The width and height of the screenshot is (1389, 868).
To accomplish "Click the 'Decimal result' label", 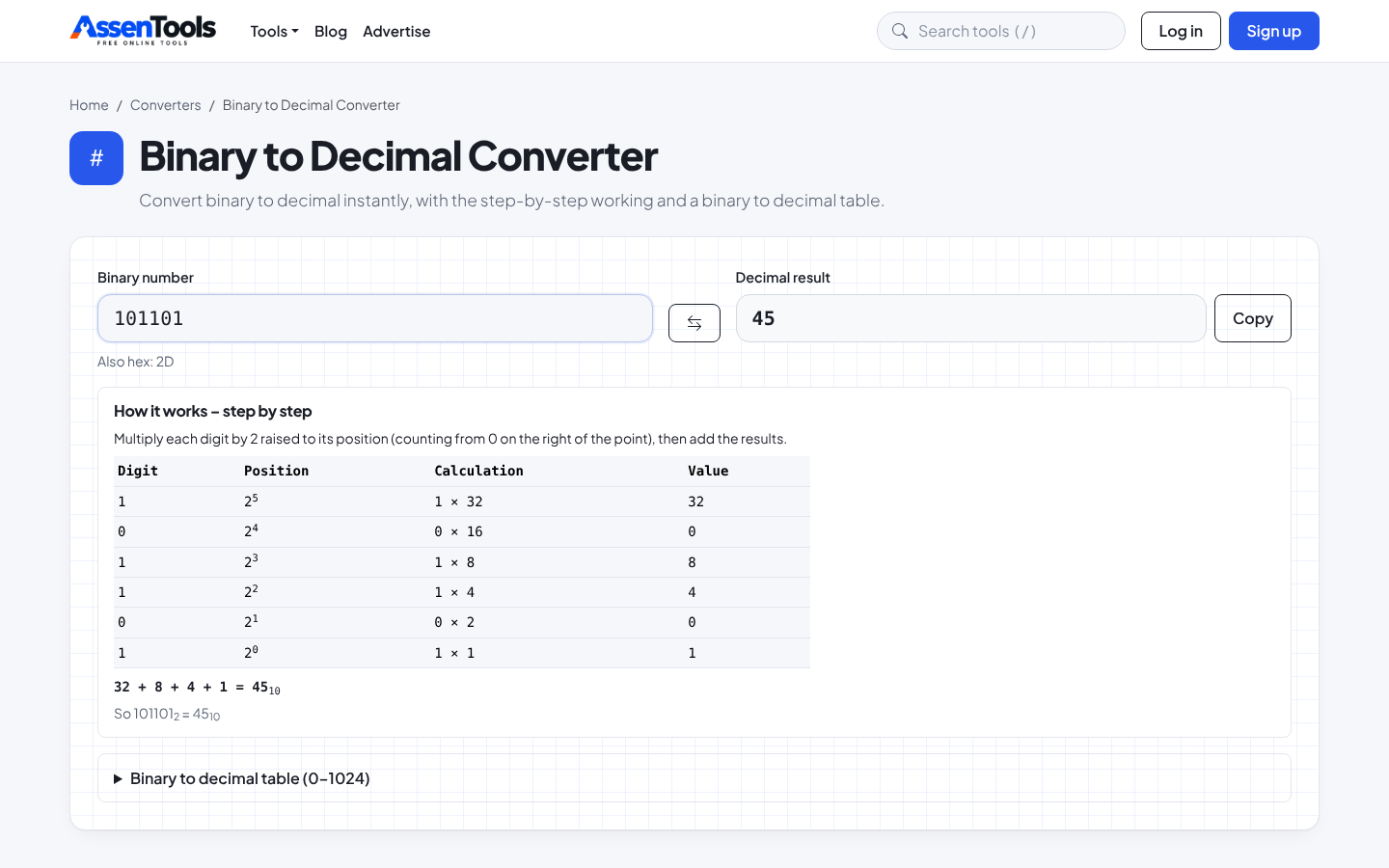I will click(x=783, y=278).
